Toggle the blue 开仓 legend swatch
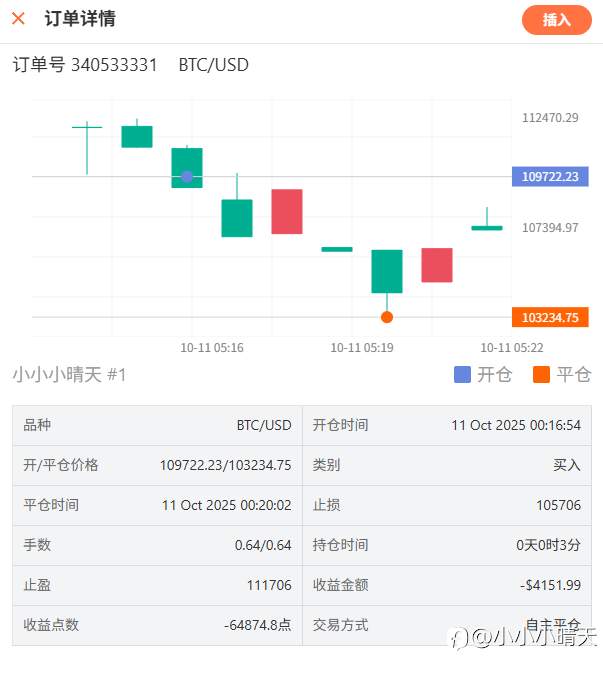This screenshot has height=676, width=603. pos(462,375)
